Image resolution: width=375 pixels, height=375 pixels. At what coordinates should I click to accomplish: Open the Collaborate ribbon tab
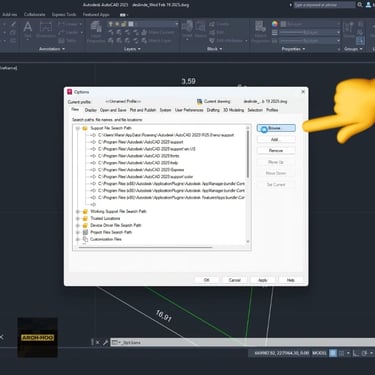pos(35,15)
